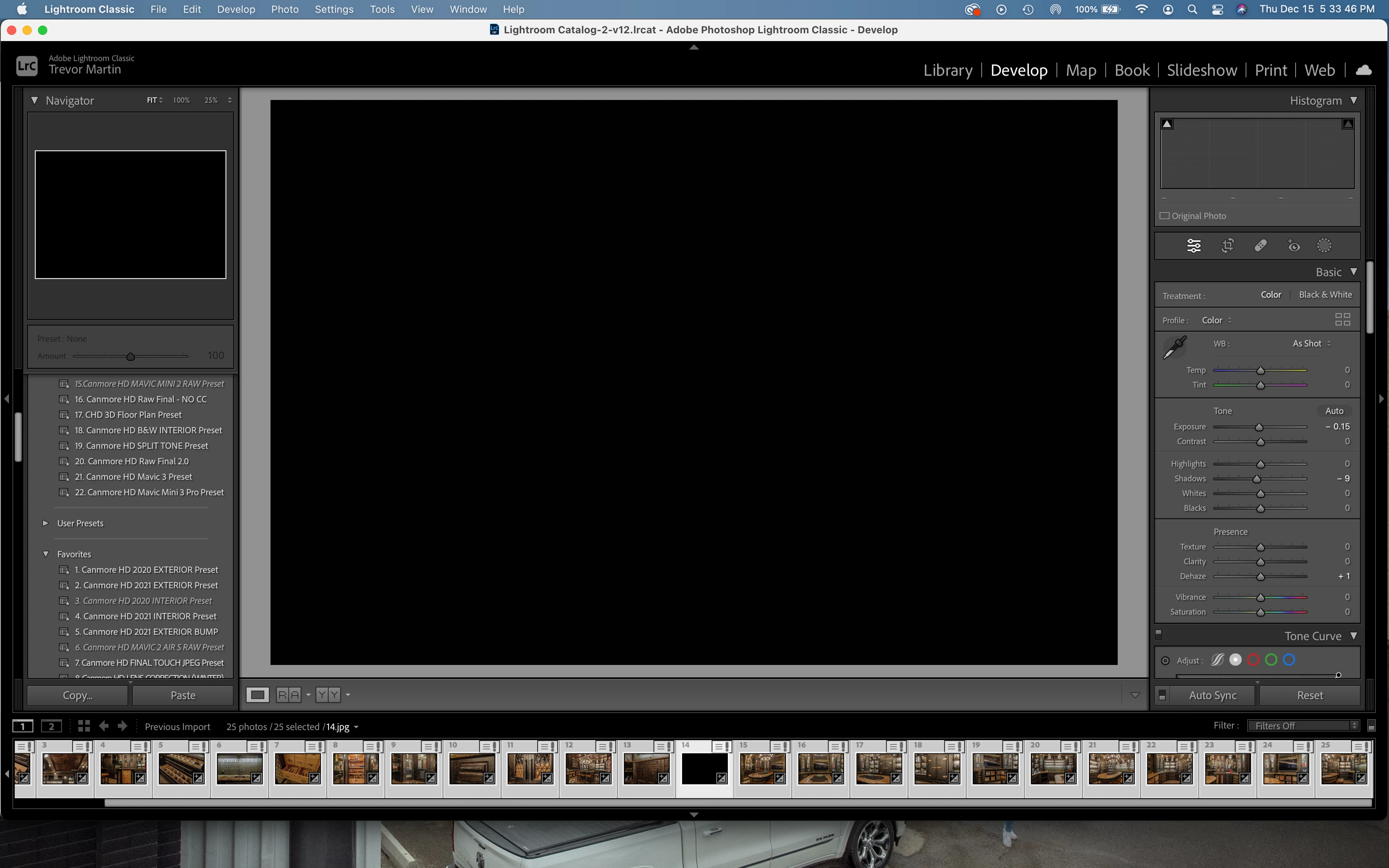Image resolution: width=1389 pixels, height=868 pixels.
Task: Switch to the Library module
Action: [948, 70]
